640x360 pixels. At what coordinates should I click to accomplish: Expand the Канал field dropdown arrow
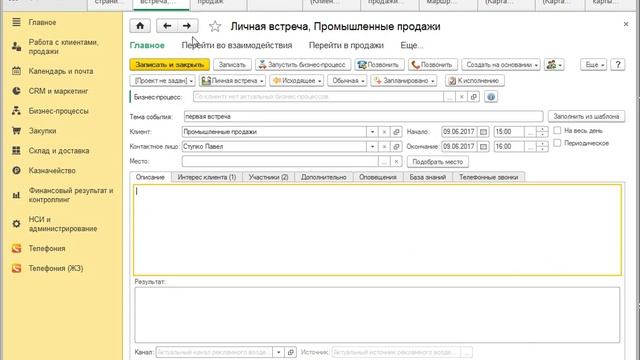point(278,352)
